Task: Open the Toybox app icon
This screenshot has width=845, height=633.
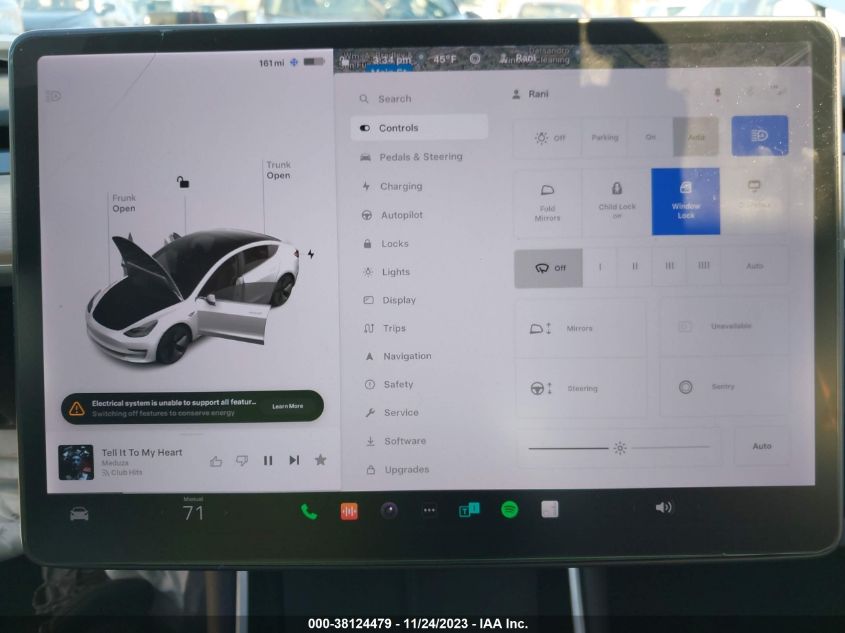Action: tap(469, 509)
